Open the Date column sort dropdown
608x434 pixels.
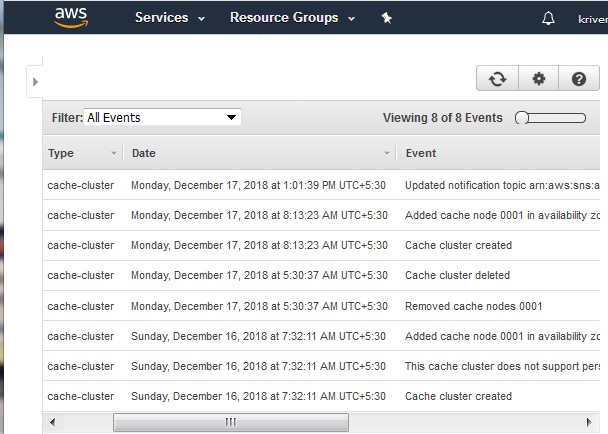(387, 153)
